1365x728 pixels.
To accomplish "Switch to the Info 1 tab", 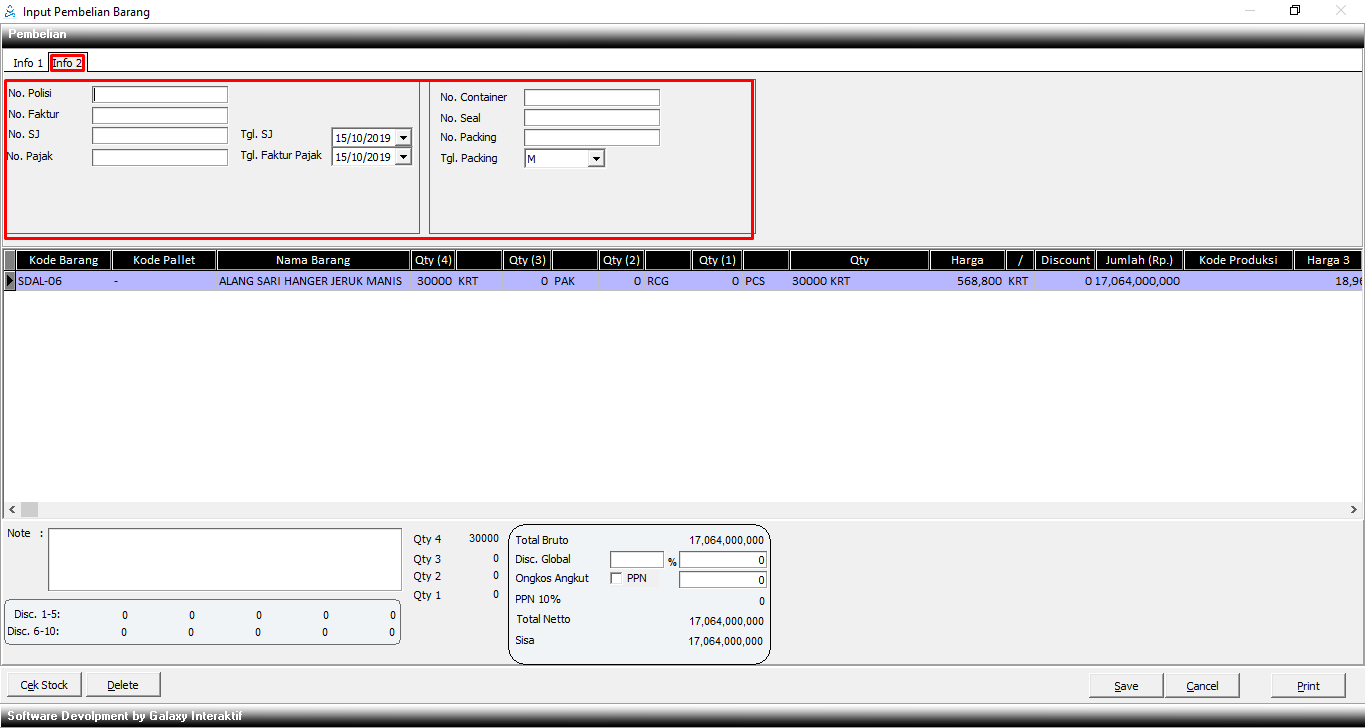I will [28, 63].
